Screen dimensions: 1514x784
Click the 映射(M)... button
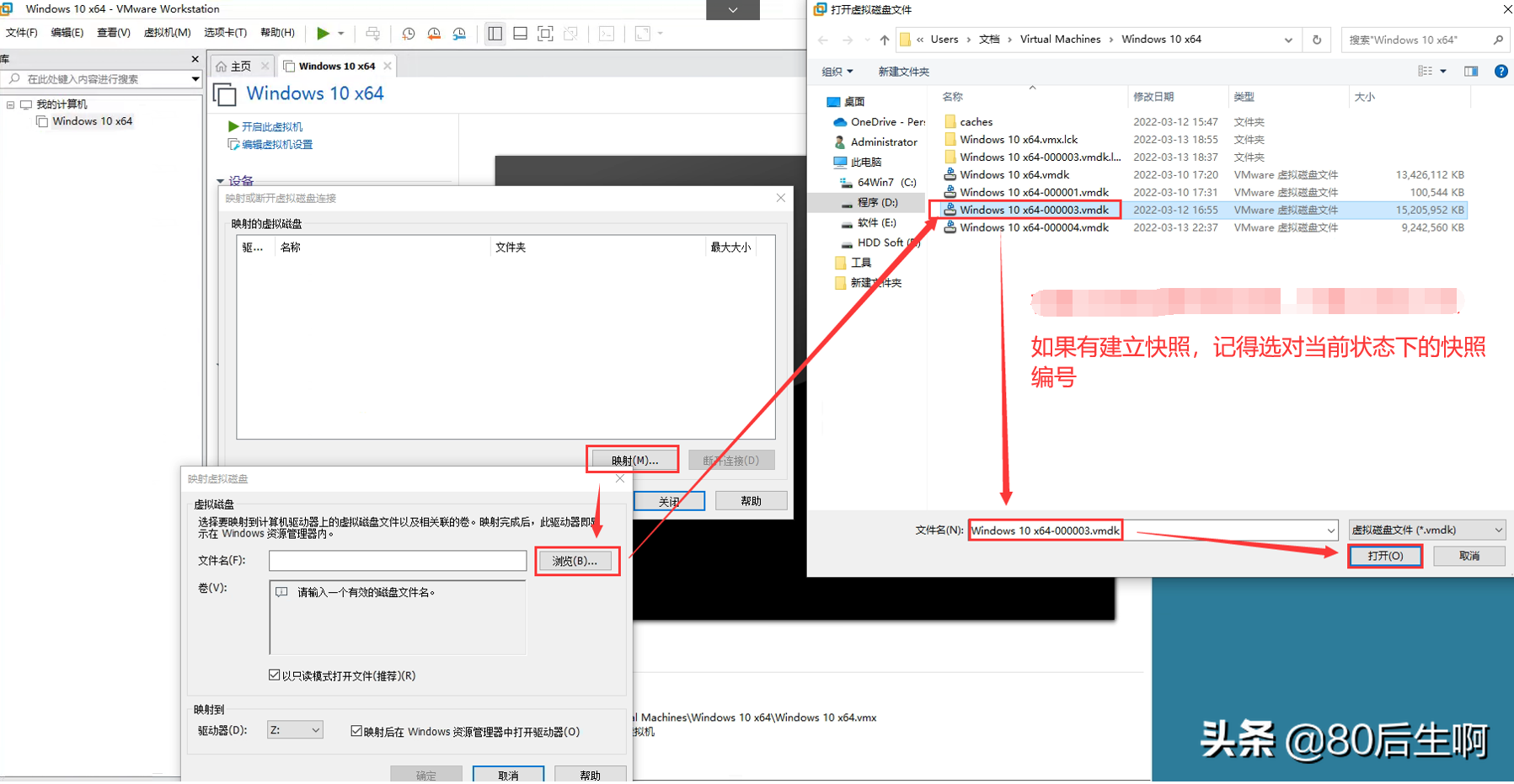pos(634,461)
